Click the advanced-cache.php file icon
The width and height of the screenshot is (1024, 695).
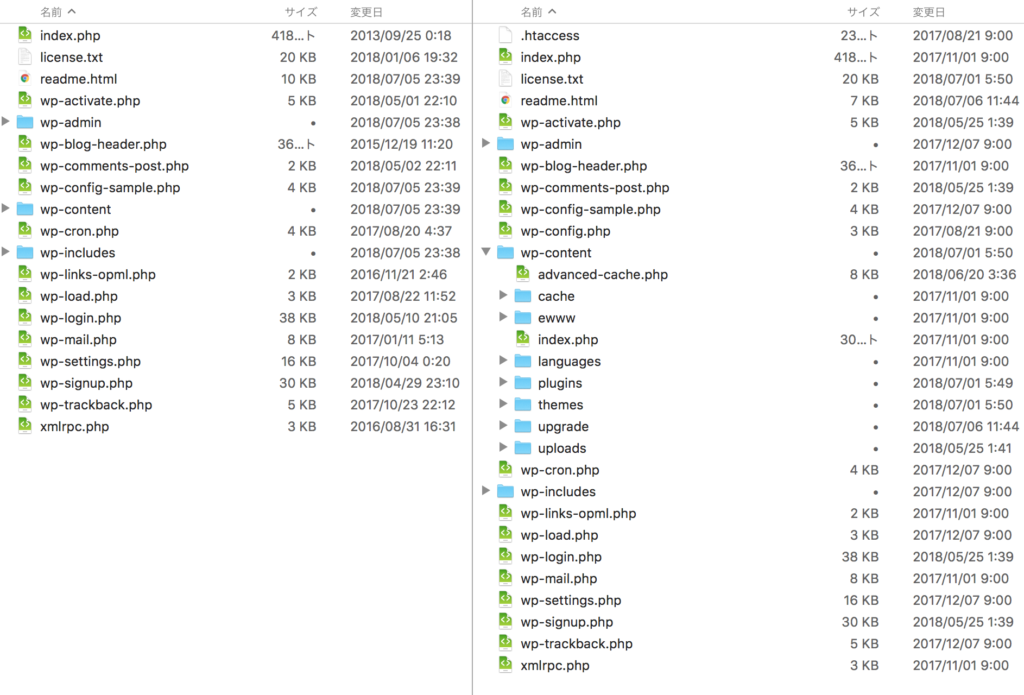(523, 274)
